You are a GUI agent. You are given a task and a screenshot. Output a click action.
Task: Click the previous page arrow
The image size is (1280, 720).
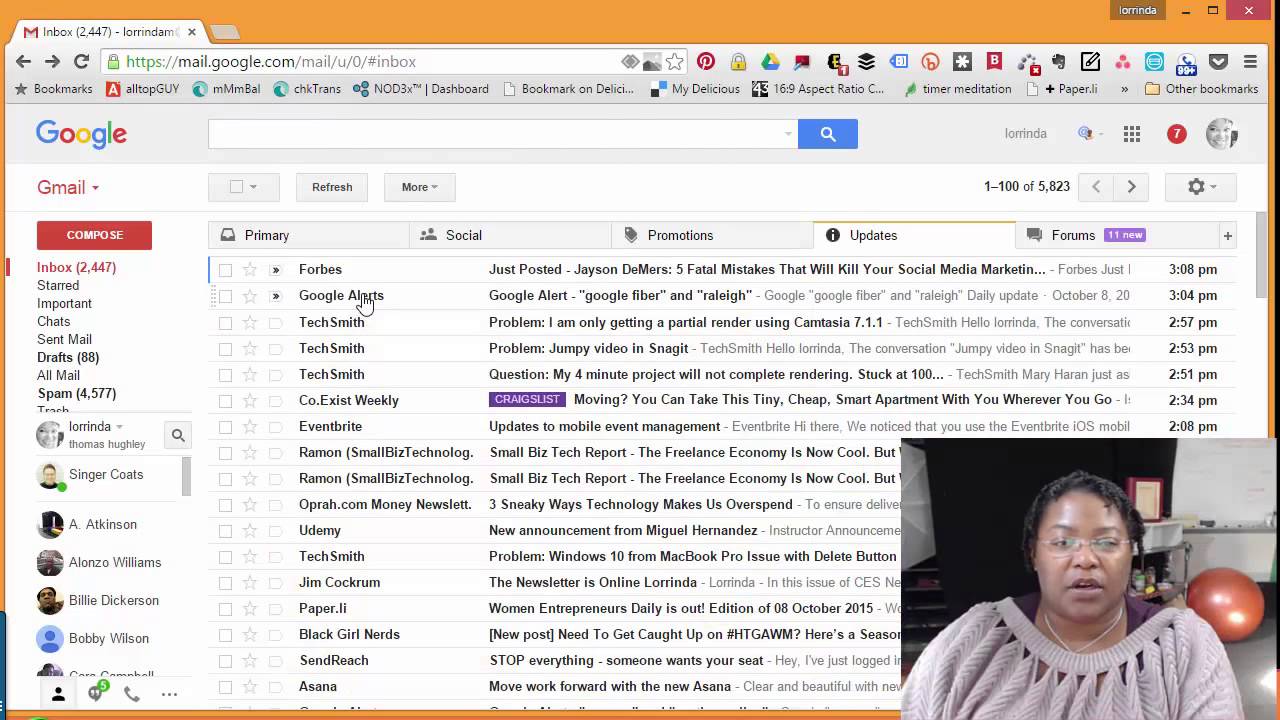click(x=1096, y=187)
